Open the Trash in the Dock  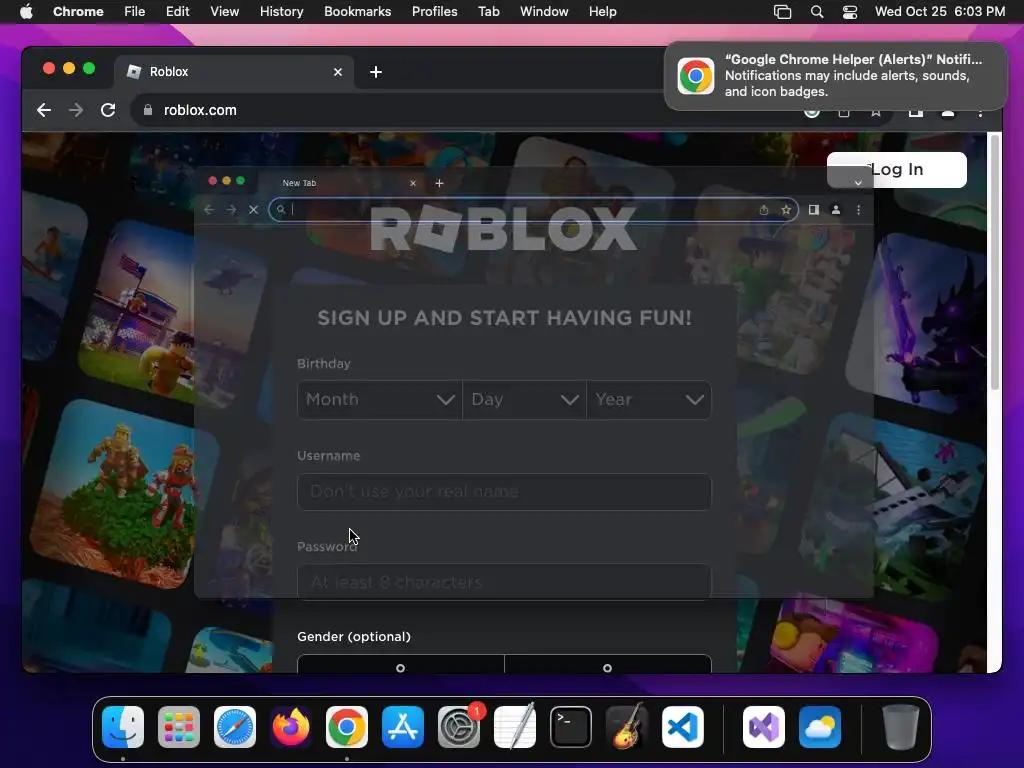[900, 727]
